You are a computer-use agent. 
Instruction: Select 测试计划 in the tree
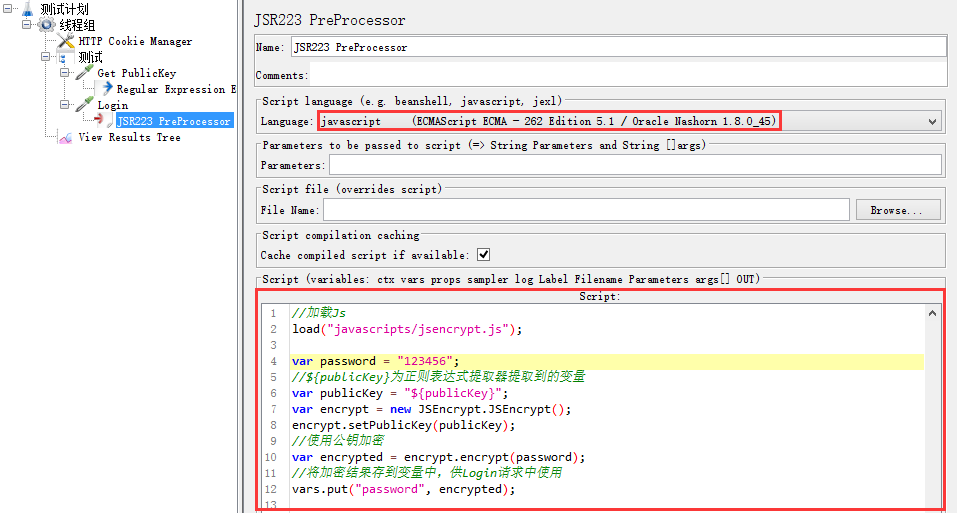[x=64, y=9]
